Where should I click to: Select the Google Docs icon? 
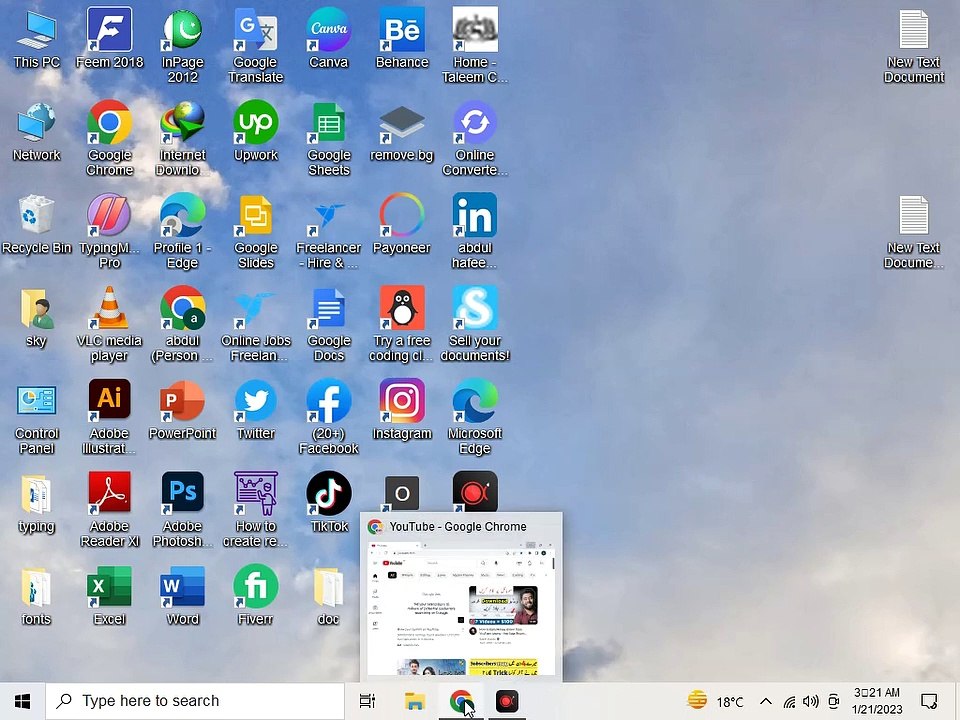[x=329, y=326]
